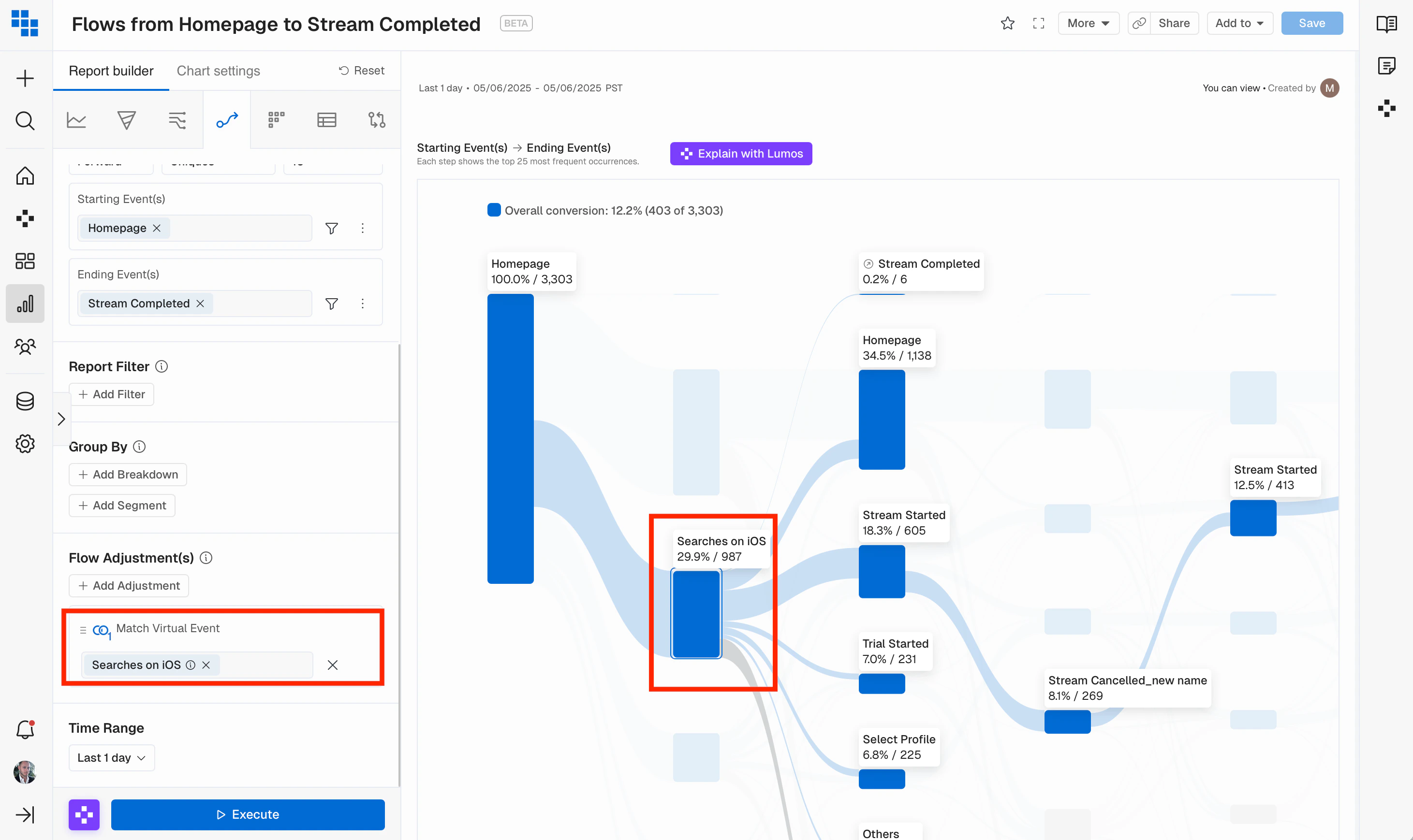Open the notifications bell
Viewport: 1413px width, 840px height.
pos(25,729)
